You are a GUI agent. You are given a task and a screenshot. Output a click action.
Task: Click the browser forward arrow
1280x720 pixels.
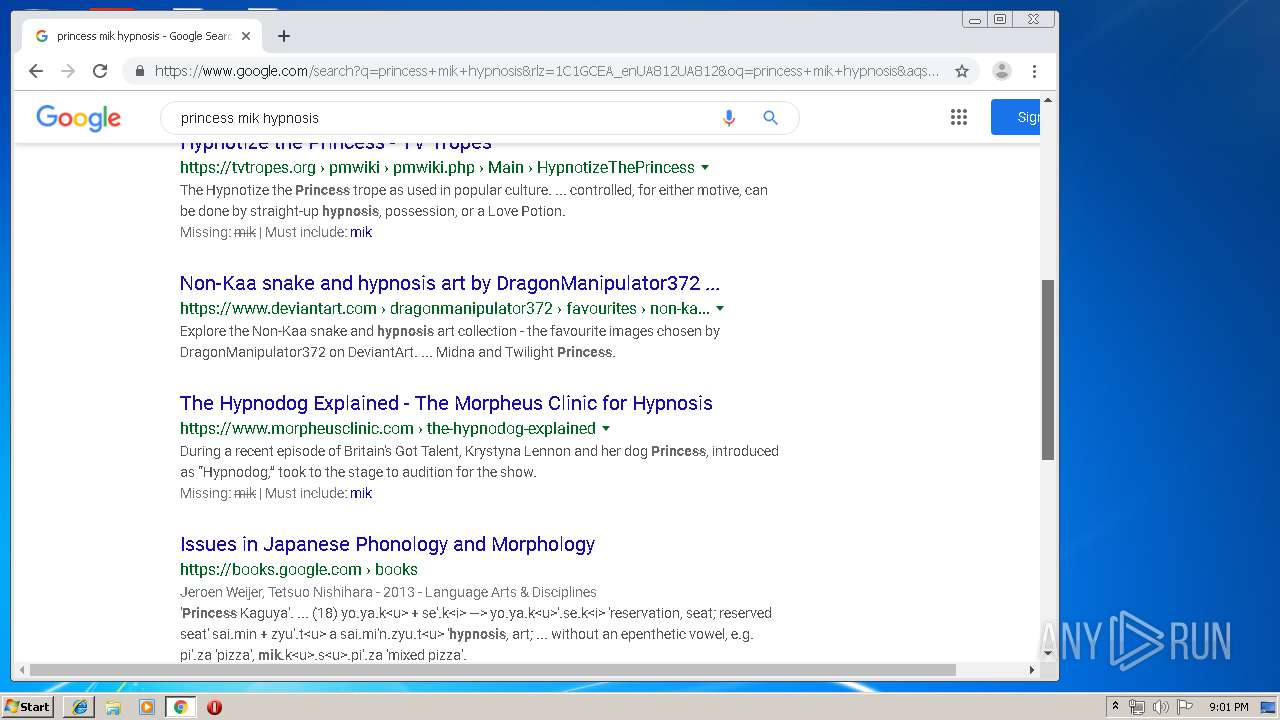click(x=68, y=71)
